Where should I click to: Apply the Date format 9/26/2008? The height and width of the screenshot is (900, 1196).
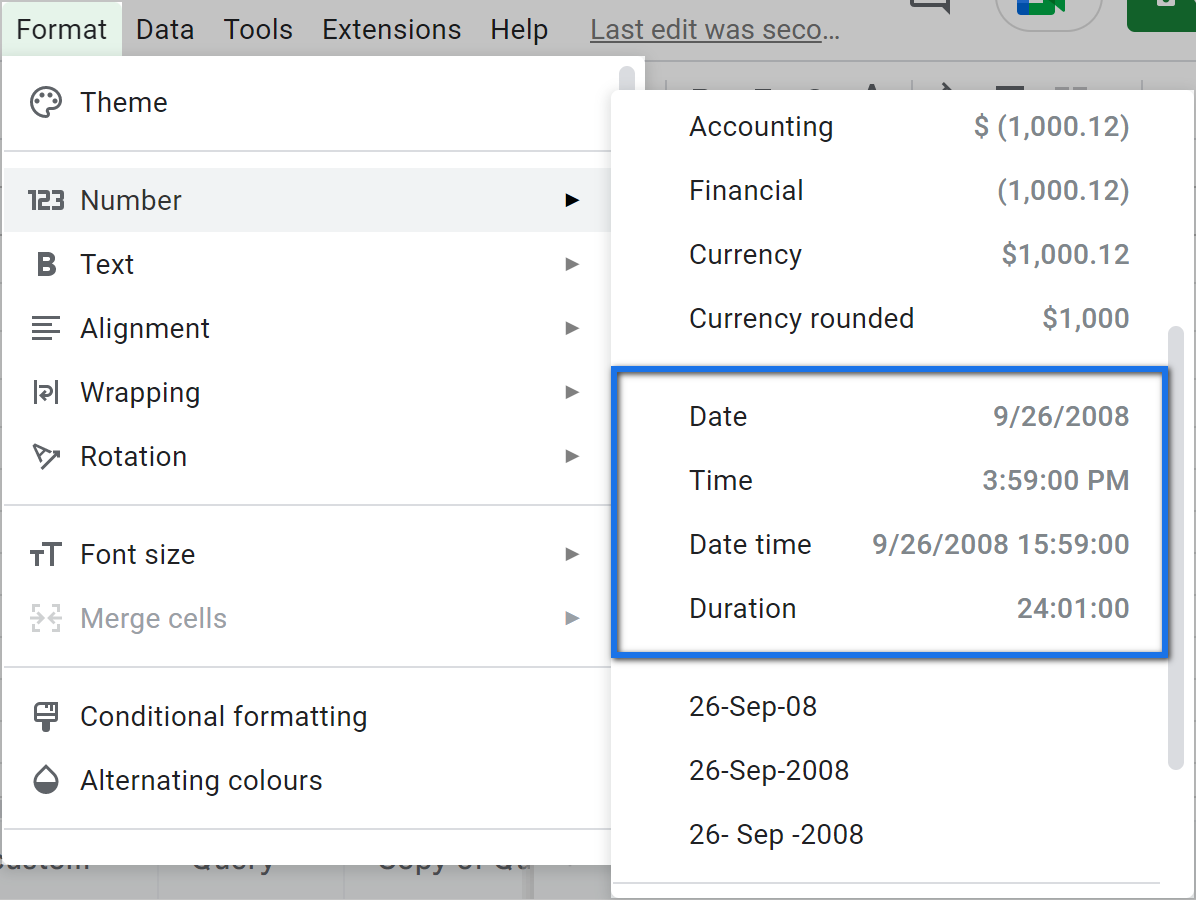click(x=889, y=416)
